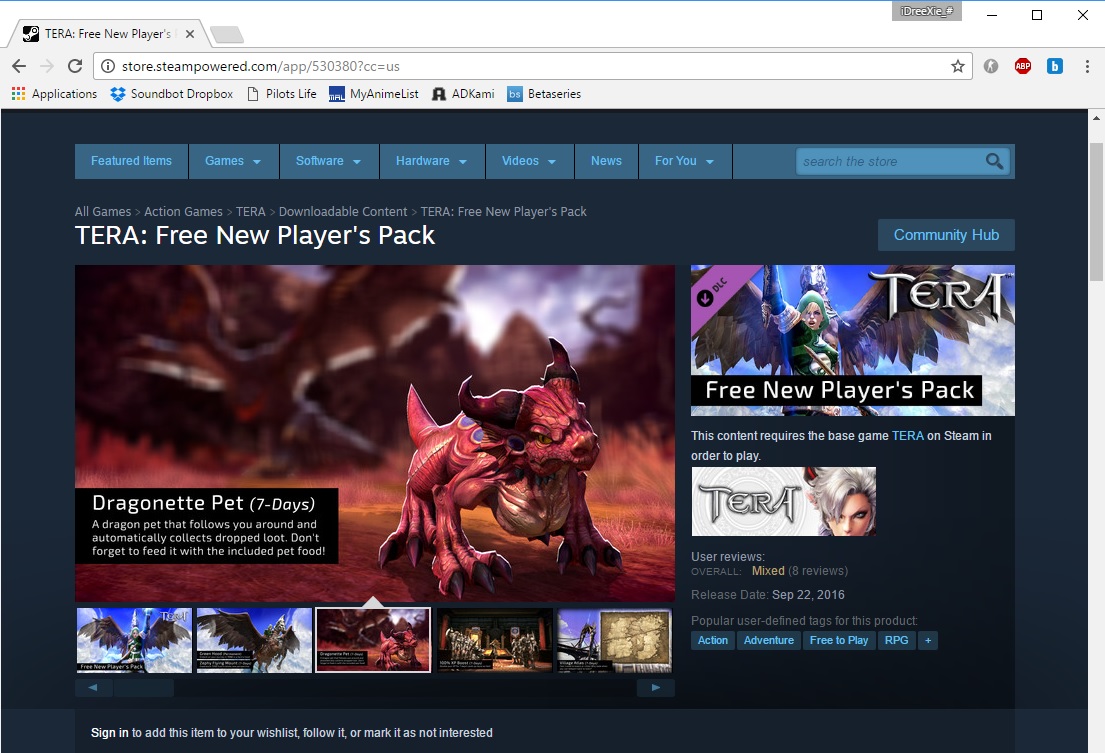The image size is (1105, 753).
Task: Bookmark this page with the star icon
Action: point(958,66)
